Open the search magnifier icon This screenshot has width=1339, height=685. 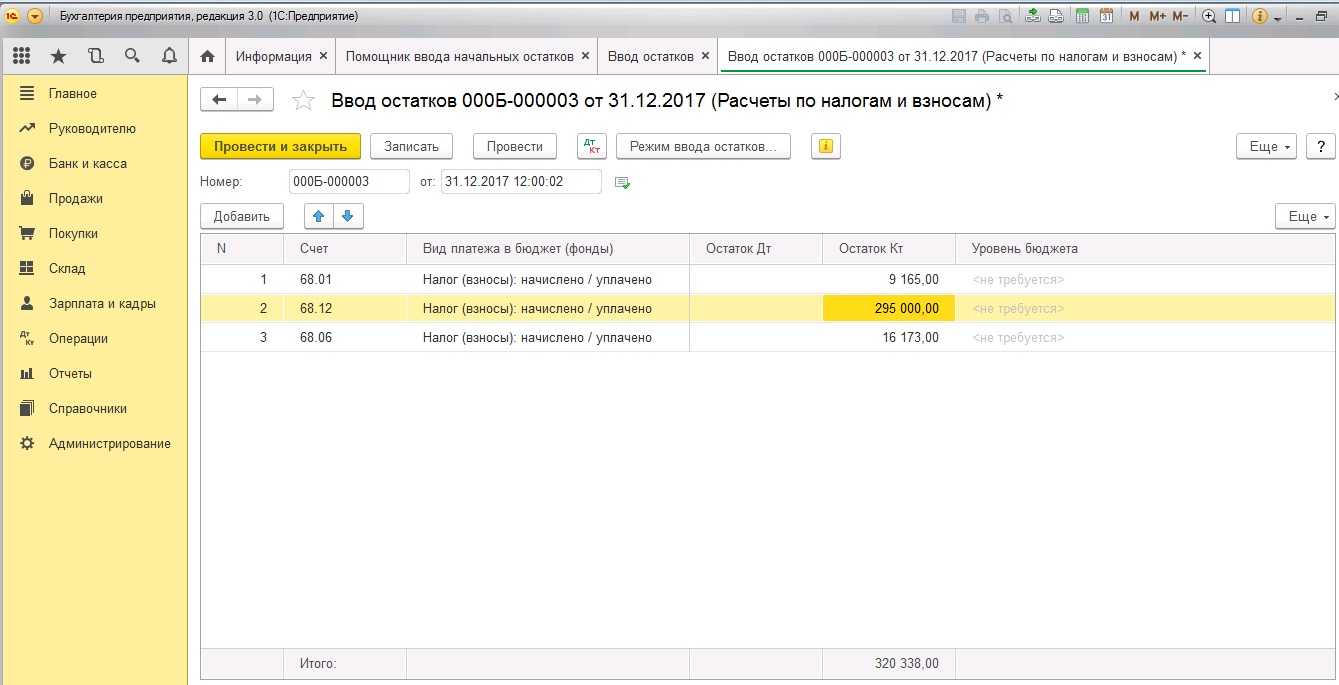(132, 56)
